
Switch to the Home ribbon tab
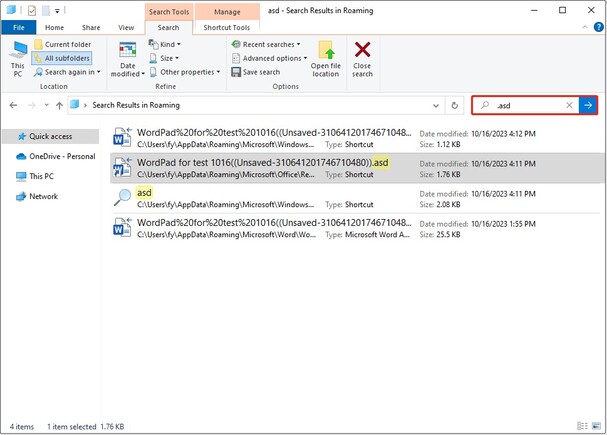54,27
